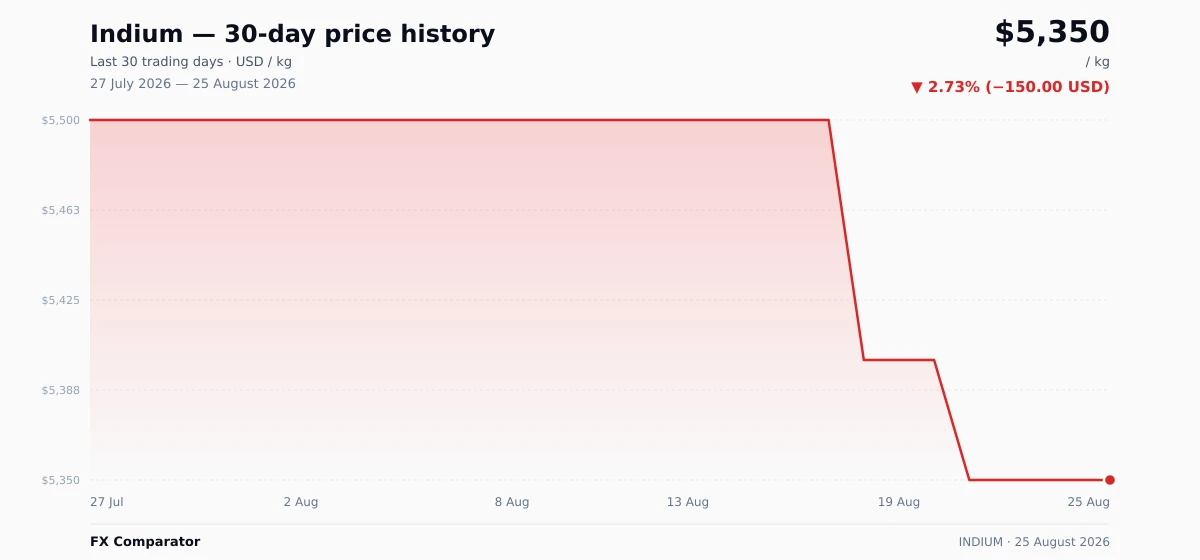Image resolution: width=1200 pixels, height=560 pixels.
Task: Click the $5,350 y-axis label
Action: click(61, 480)
